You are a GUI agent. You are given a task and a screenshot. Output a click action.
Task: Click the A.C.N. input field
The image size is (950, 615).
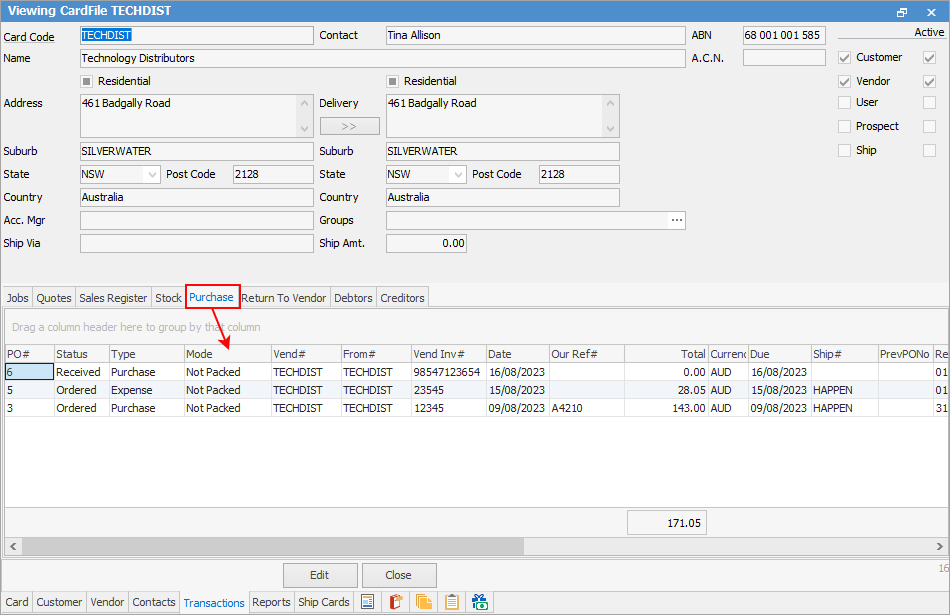coord(784,58)
